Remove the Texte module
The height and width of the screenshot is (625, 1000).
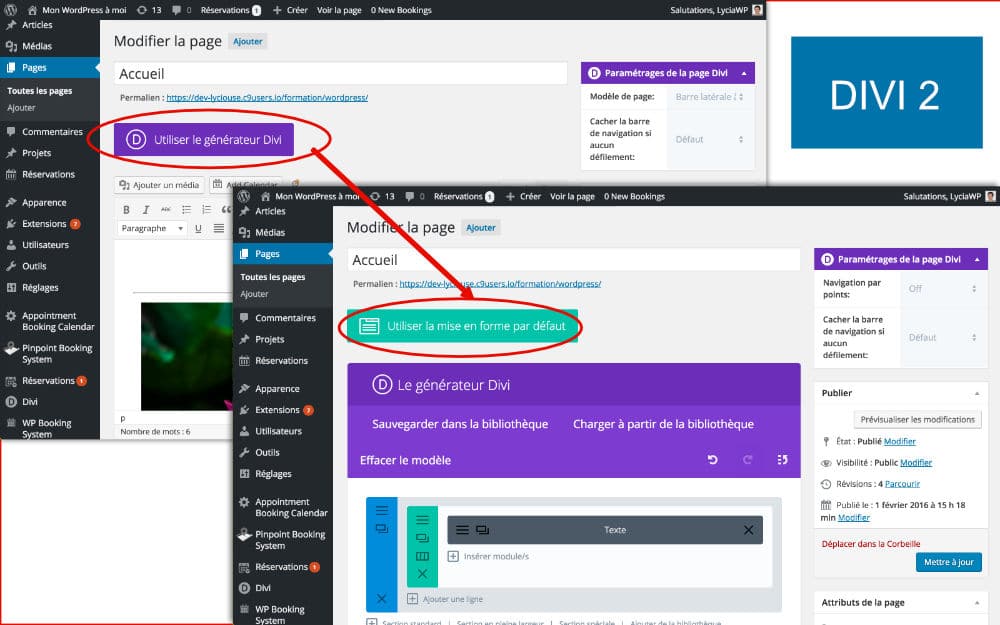[748, 530]
